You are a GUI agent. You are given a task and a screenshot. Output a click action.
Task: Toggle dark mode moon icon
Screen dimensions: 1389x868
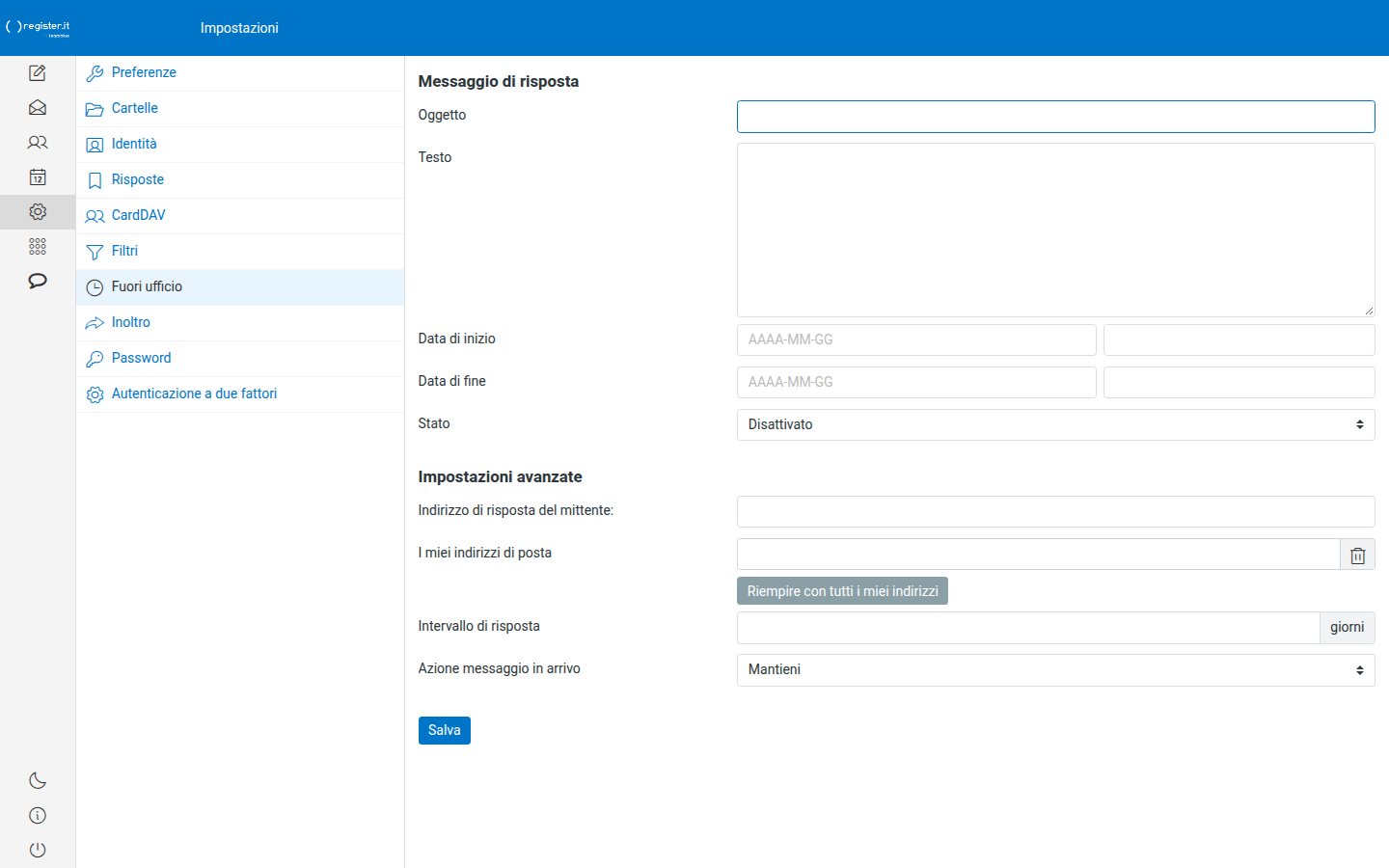(38, 781)
